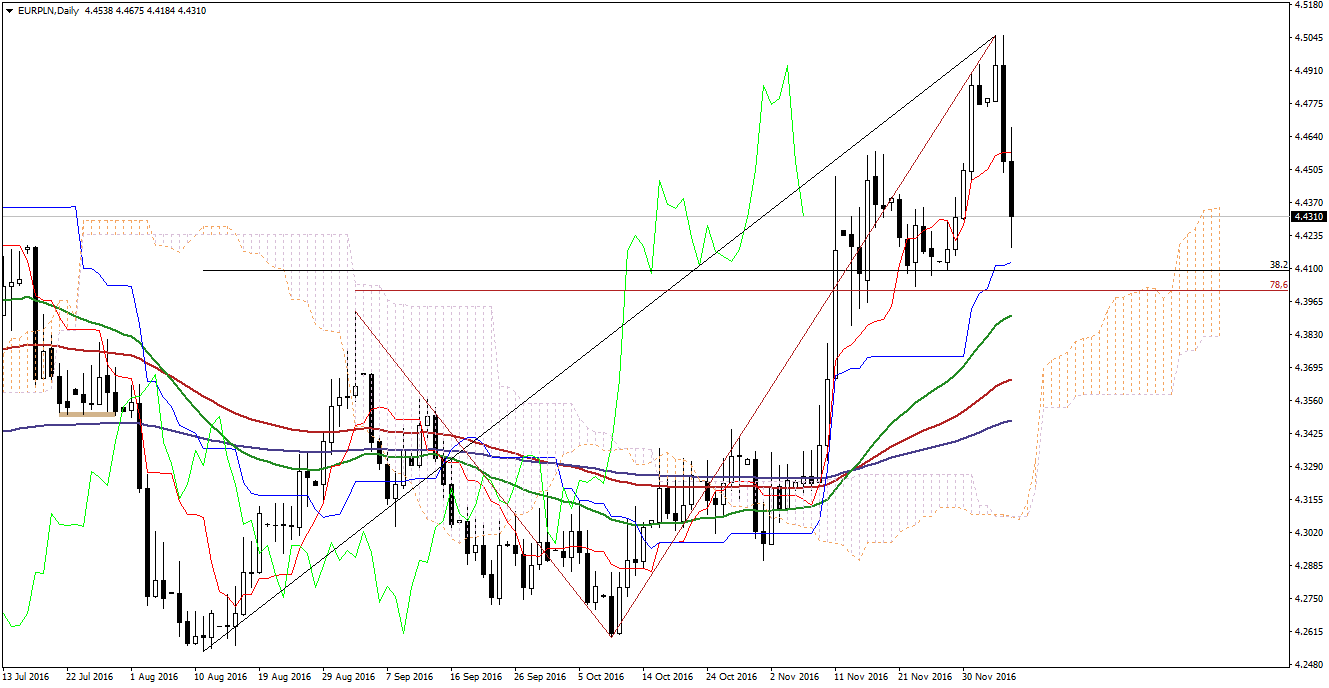Image resolution: width=1329 pixels, height=688 pixels.
Task: Click the 21 Nov 2016 date label
Action: (x=923, y=677)
